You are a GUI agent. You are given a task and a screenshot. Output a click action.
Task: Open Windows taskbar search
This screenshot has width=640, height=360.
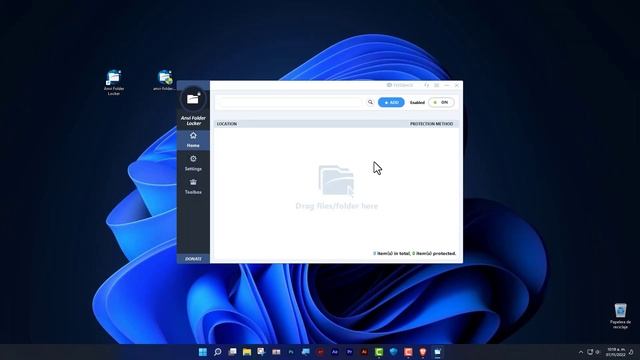click(218, 352)
